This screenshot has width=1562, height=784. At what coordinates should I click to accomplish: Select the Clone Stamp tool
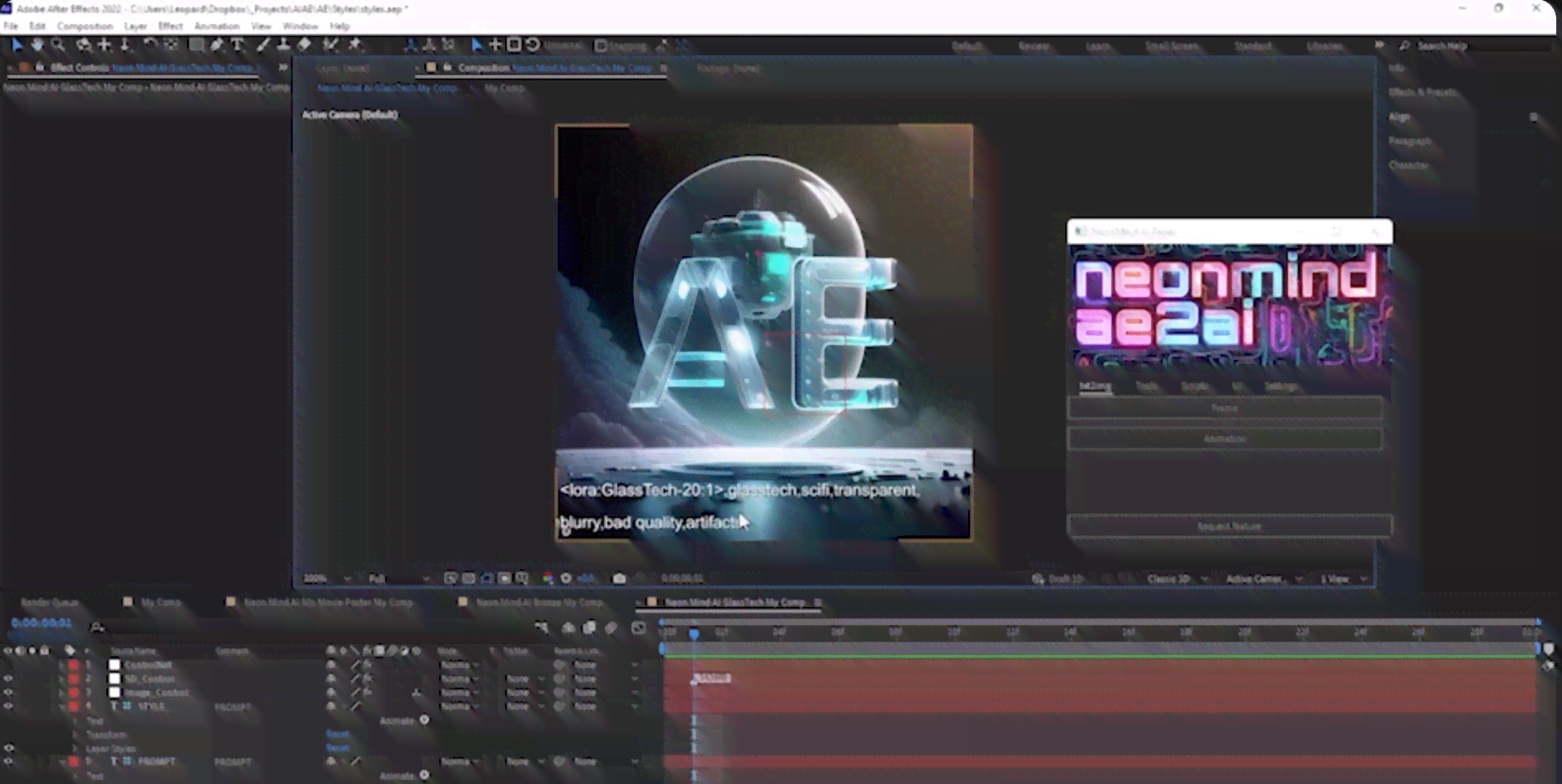(283, 45)
